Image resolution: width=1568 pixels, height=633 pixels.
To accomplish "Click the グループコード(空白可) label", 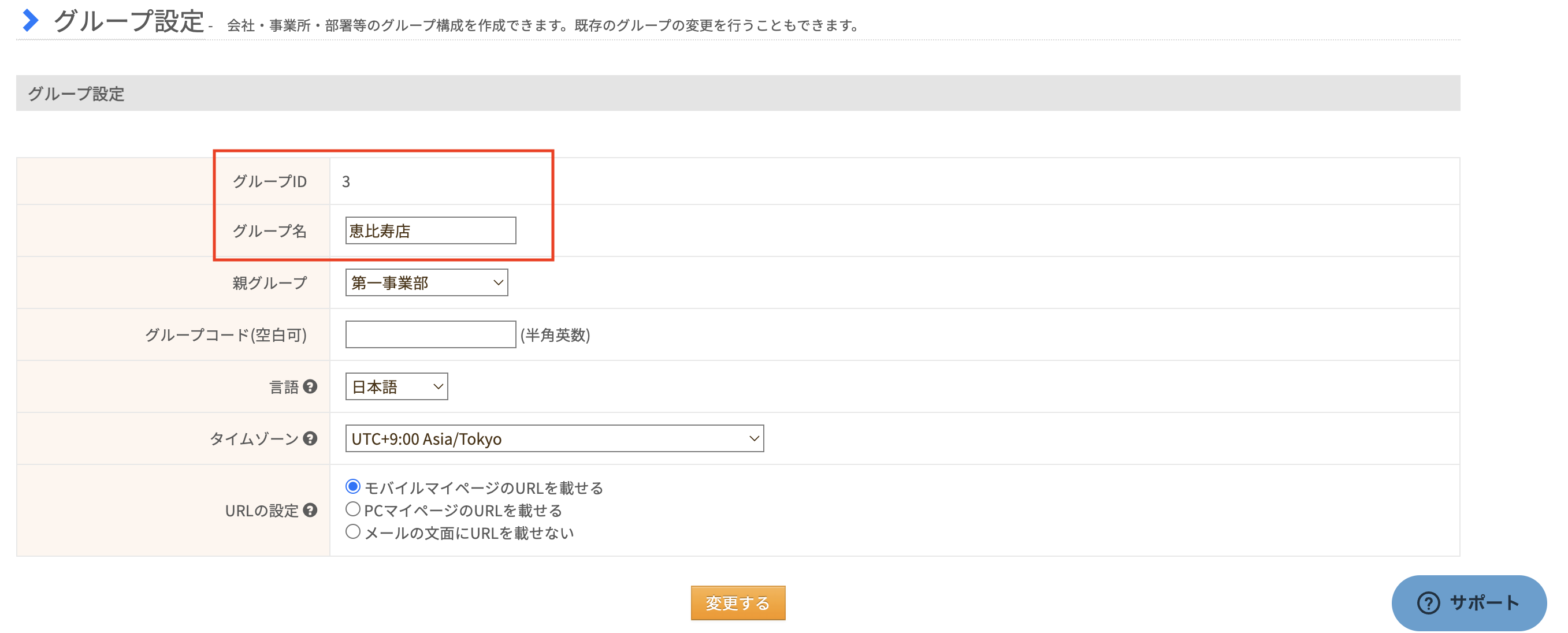I will point(226,334).
